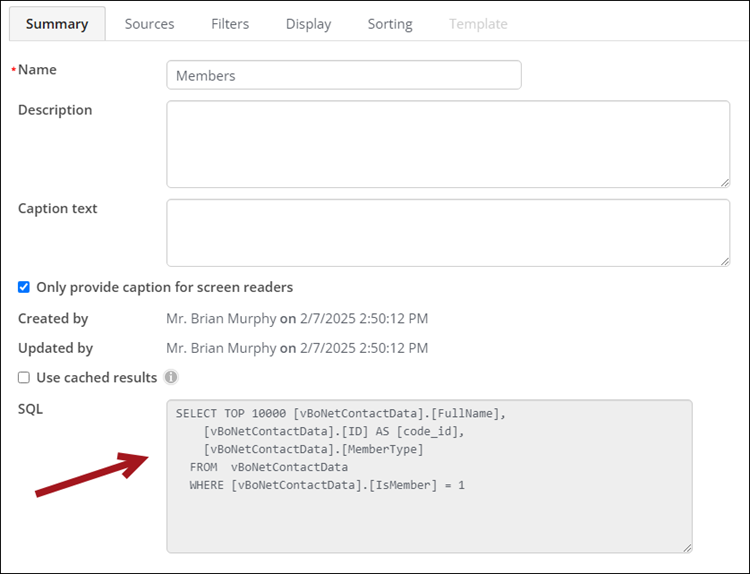Viewport: 750px width, 574px height.
Task: Click inside the Caption text area
Action: click(448, 233)
